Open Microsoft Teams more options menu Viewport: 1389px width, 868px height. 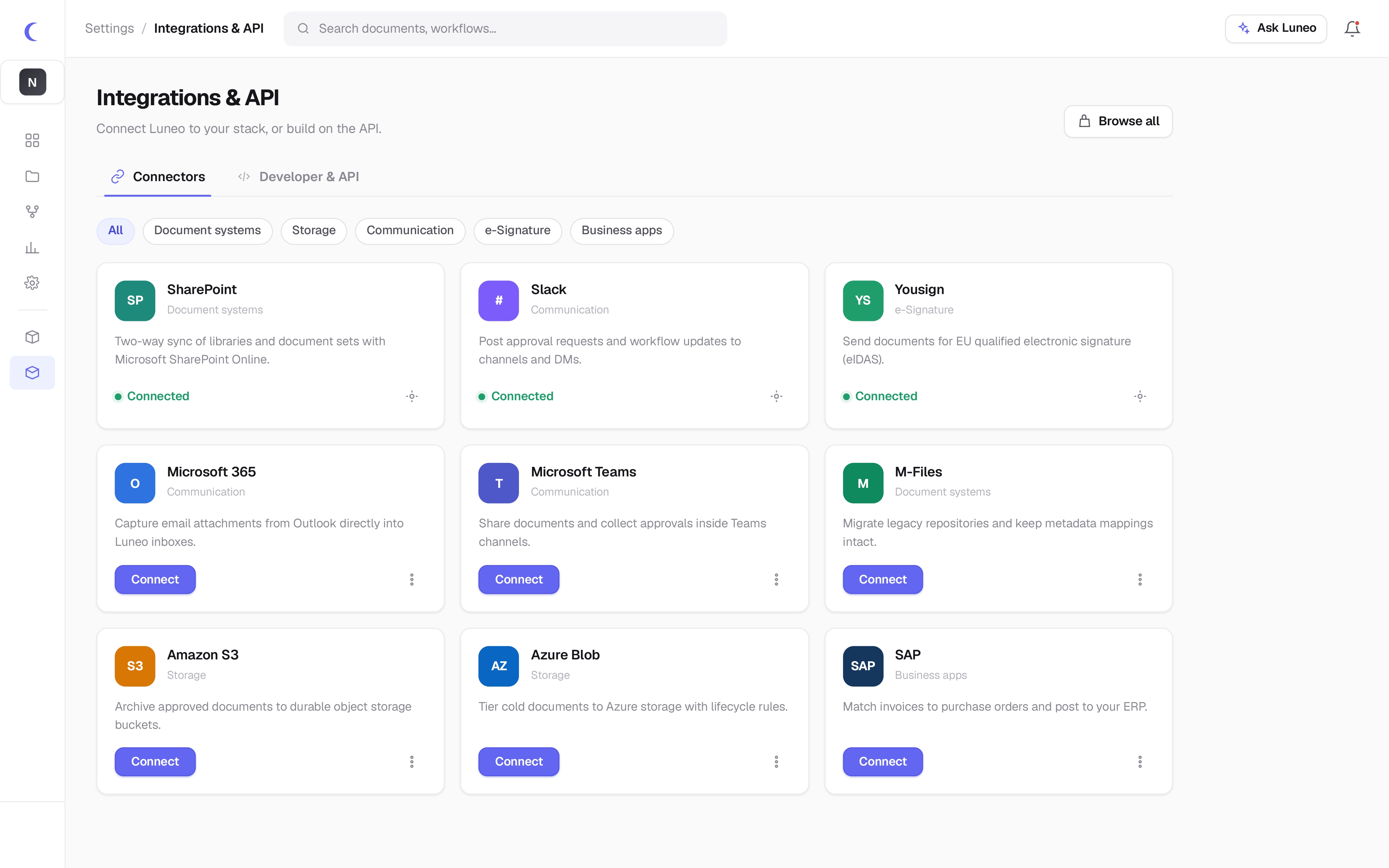click(776, 579)
